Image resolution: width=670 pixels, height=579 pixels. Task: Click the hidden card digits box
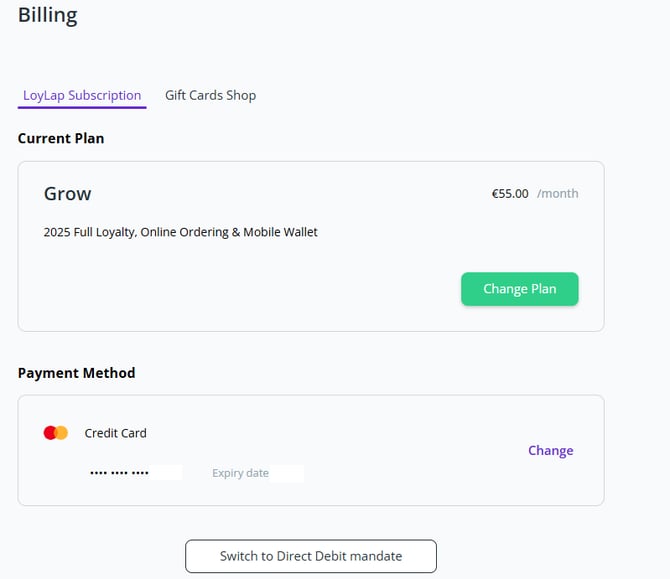166,473
